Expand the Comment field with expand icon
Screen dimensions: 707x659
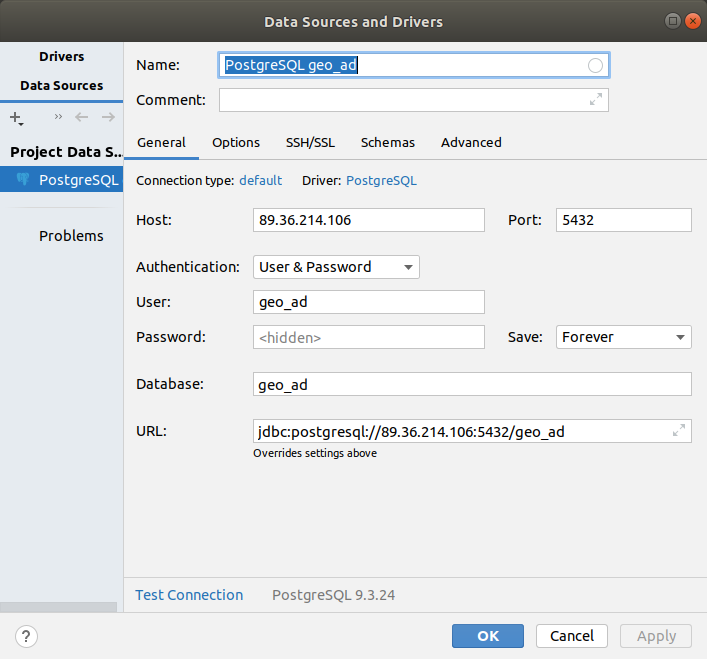coord(596,100)
